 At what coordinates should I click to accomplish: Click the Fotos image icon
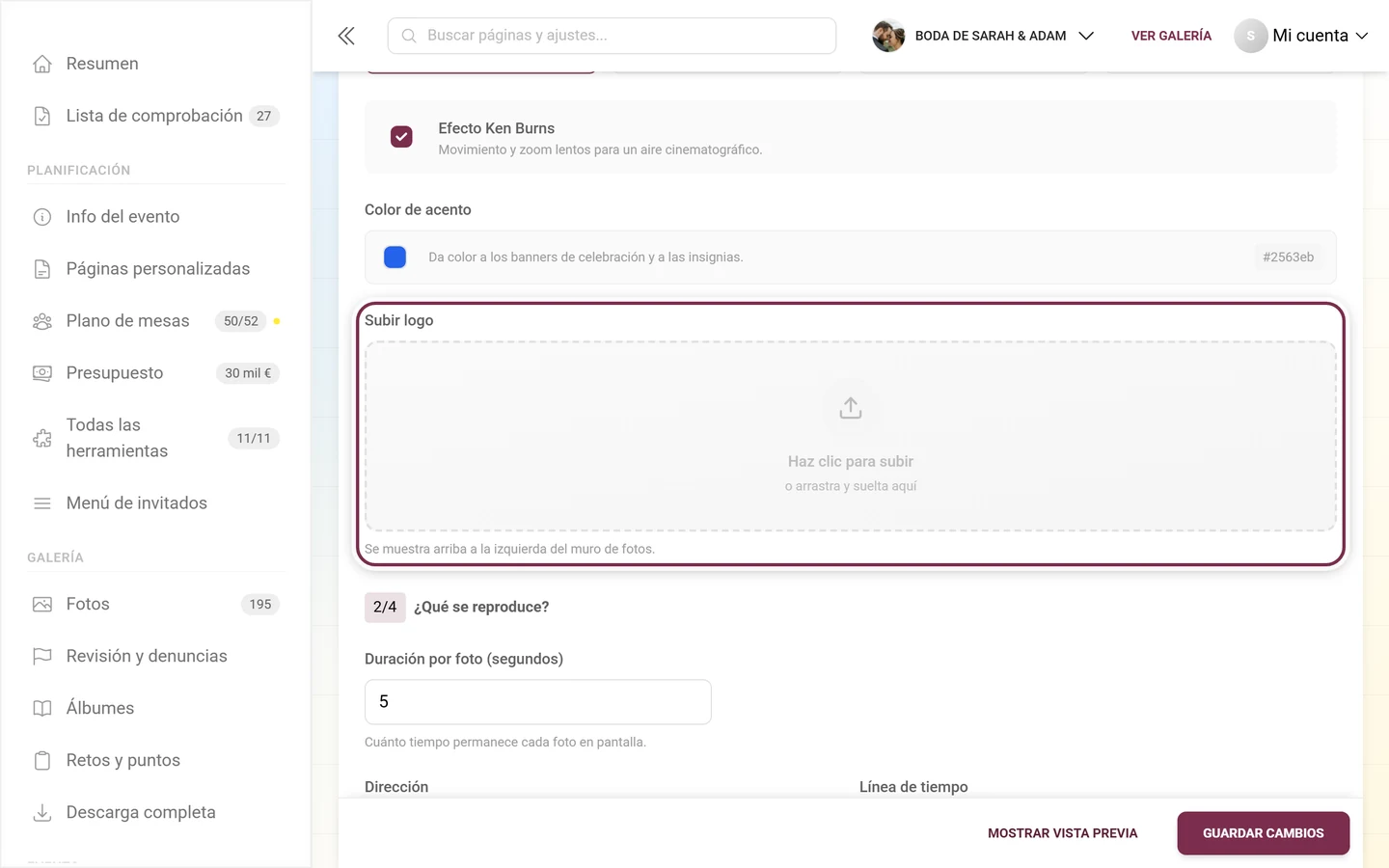[42, 605]
